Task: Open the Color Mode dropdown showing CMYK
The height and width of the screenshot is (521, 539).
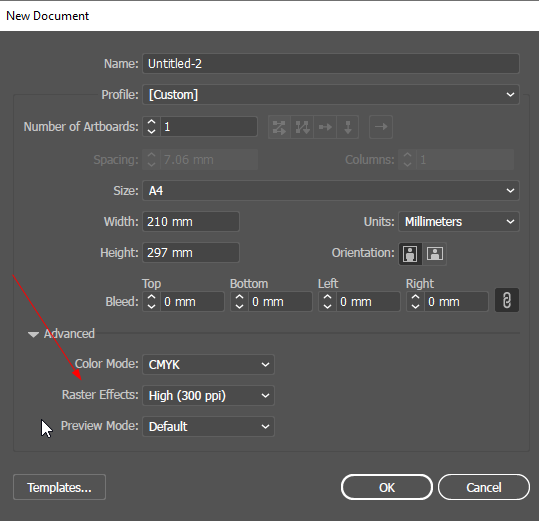Action: tap(208, 364)
